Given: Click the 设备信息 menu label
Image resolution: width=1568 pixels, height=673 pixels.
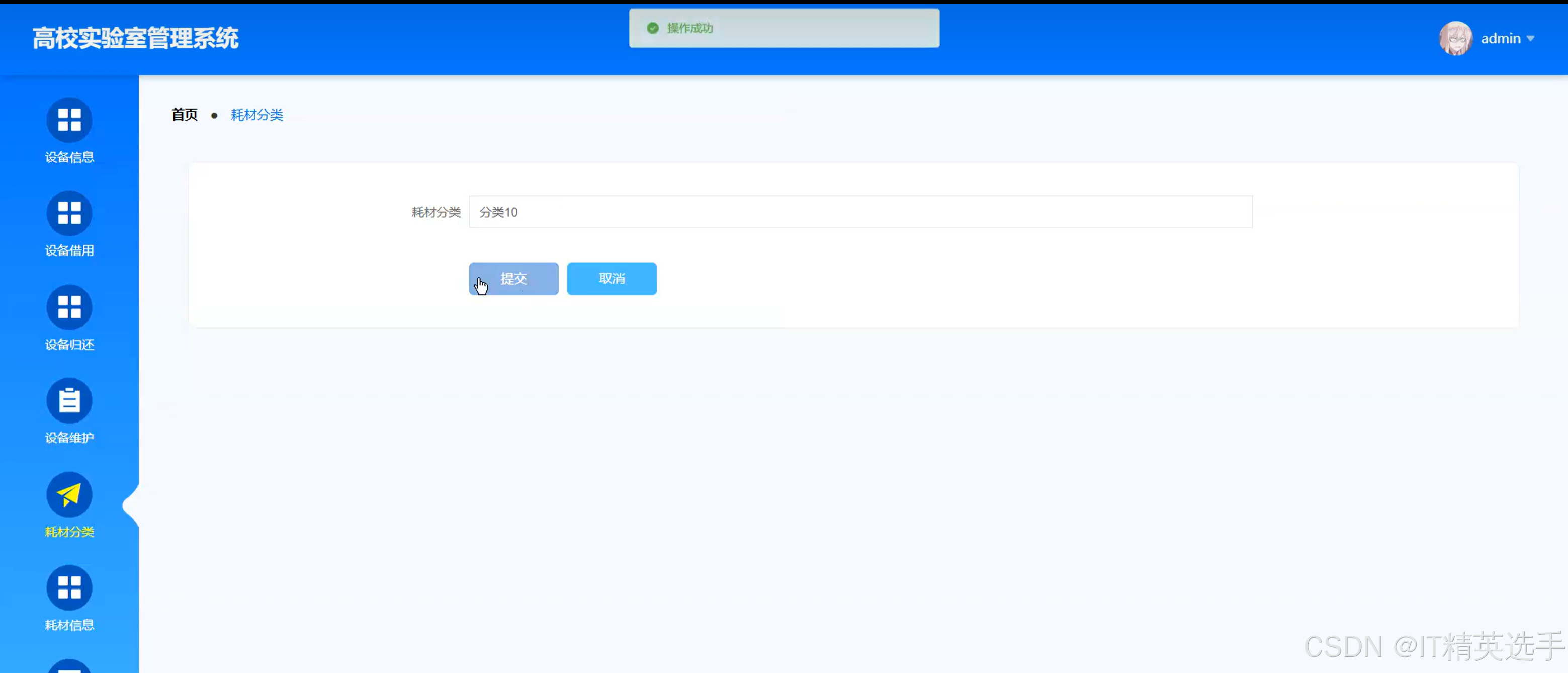Looking at the screenshot, I should point(69,158).
